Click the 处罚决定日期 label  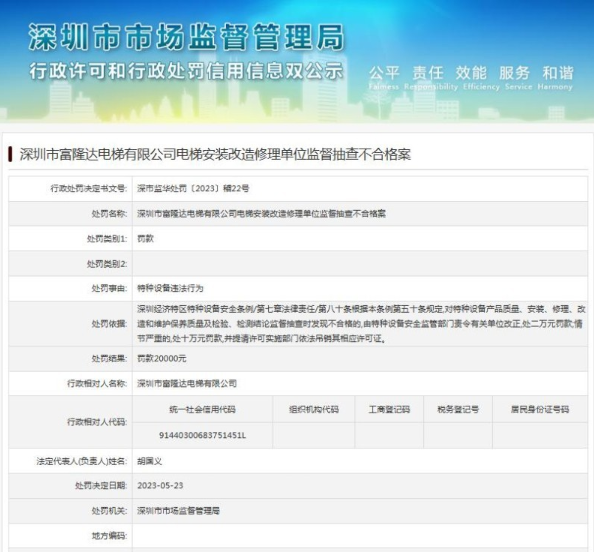[101, 486]
